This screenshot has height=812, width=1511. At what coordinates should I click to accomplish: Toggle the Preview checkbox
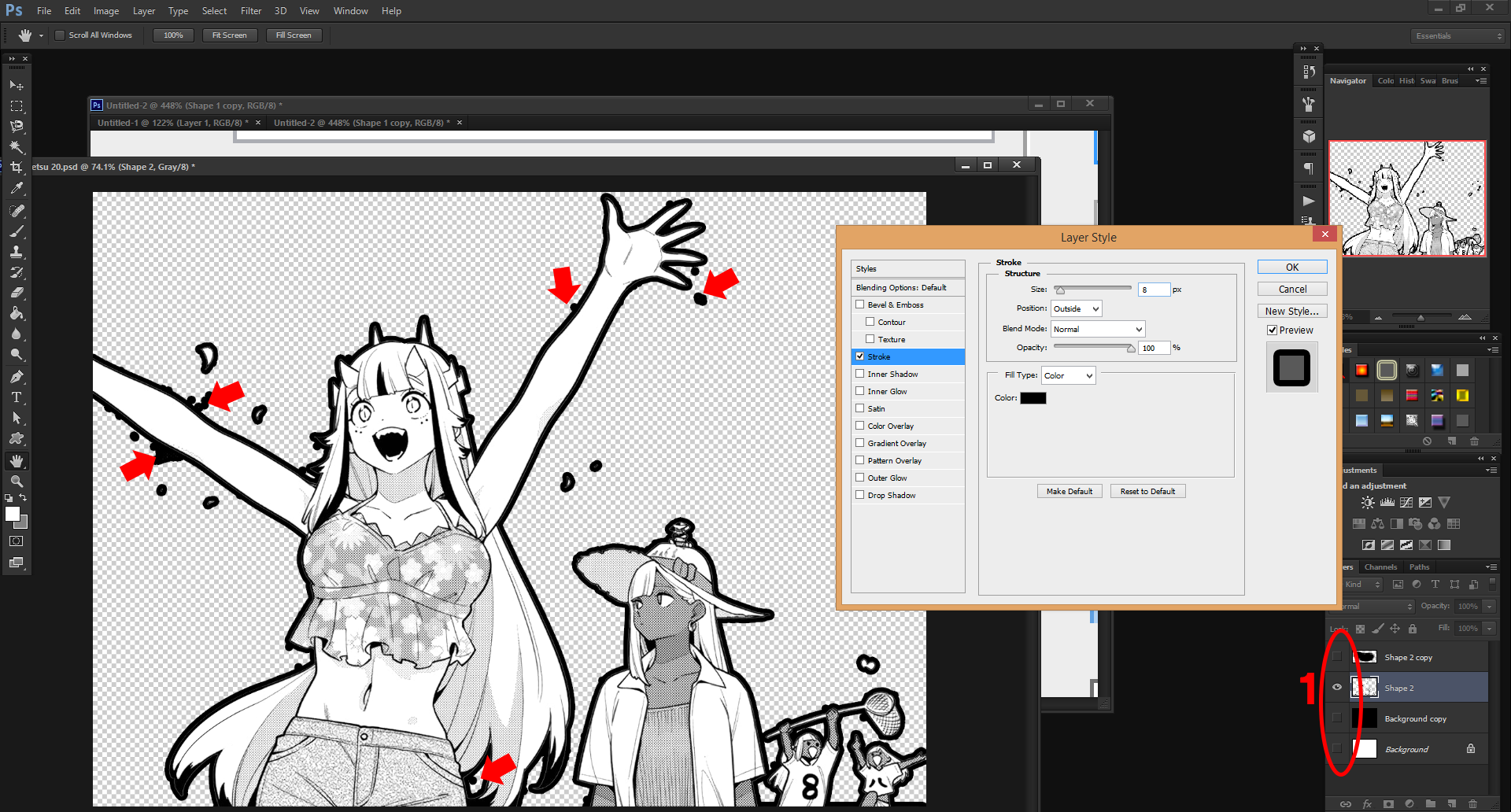(x=1272, y=330)
